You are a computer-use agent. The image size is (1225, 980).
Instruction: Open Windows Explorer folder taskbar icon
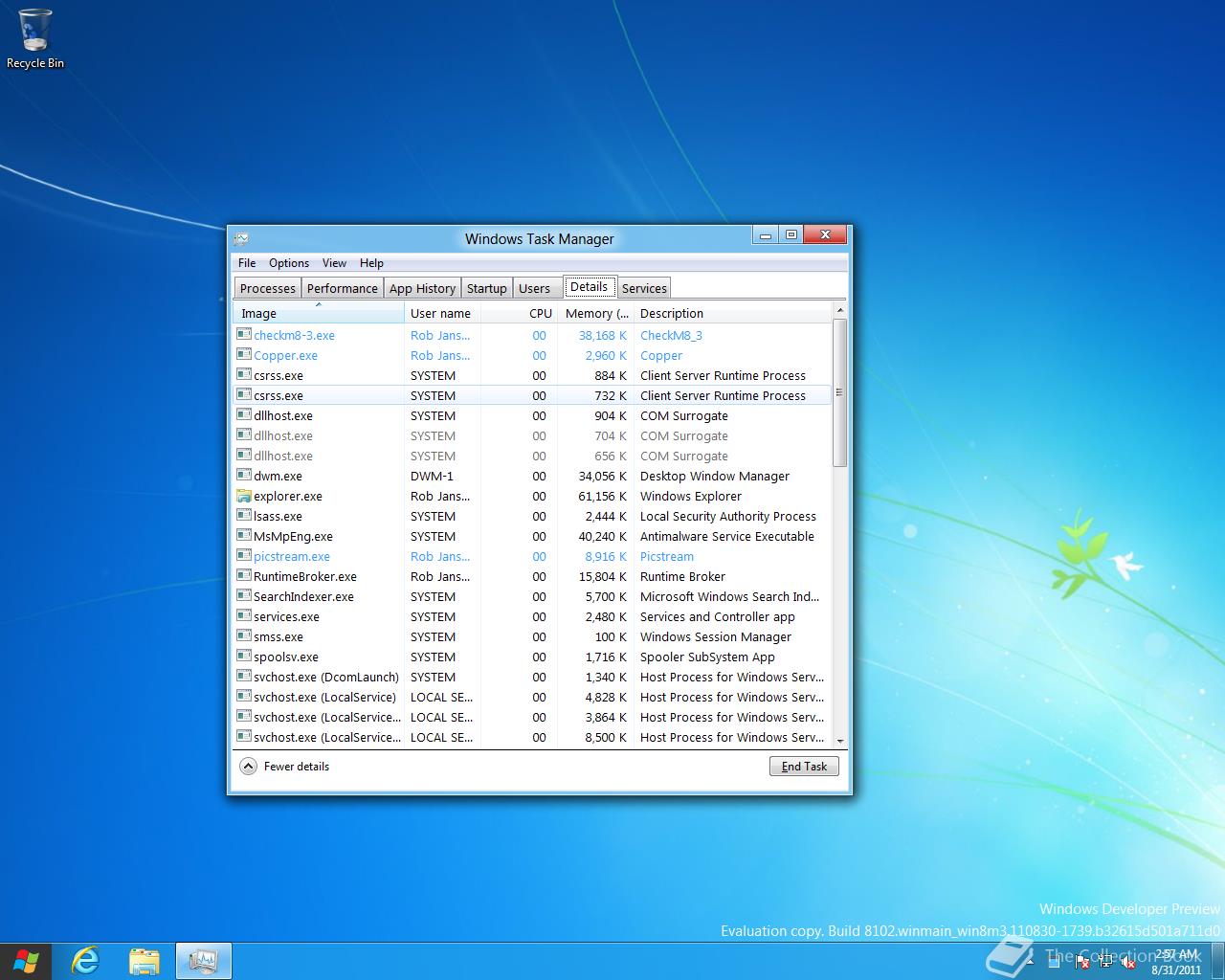point(145,961)
